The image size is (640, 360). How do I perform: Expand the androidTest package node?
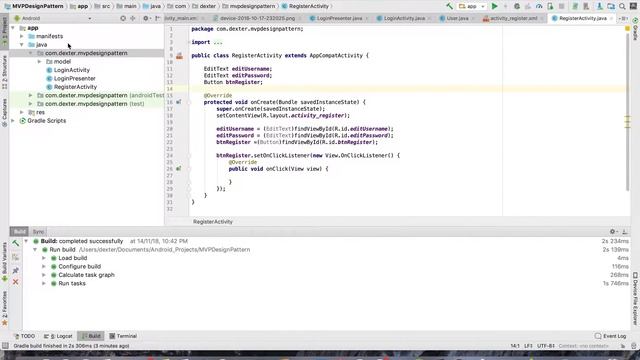(31, 95)
